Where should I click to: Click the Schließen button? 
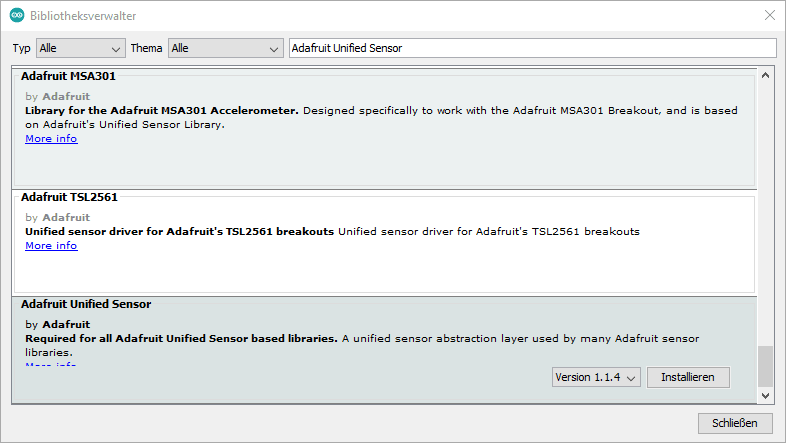[x=735, y=423]
